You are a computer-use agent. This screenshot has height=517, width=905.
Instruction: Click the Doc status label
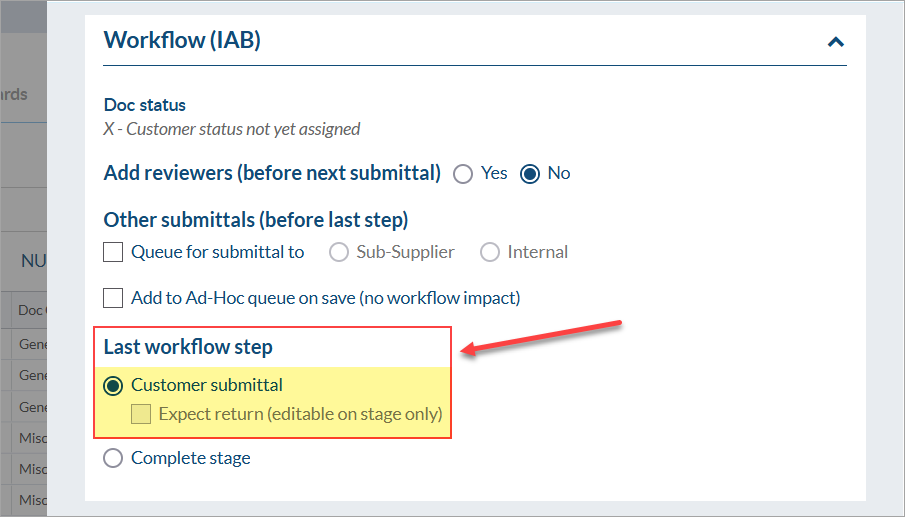pos(145,105)
